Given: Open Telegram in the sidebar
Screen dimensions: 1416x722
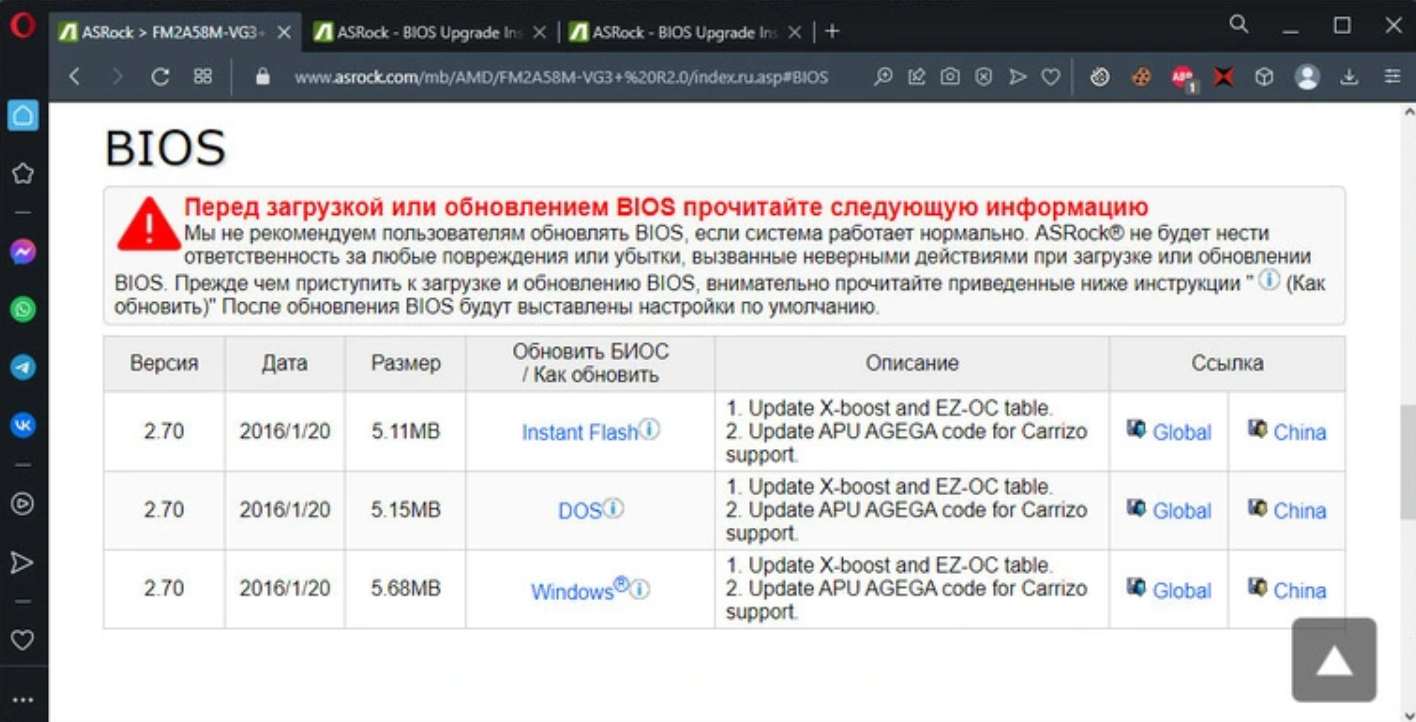Looking at the screenshot, I should (22, 367).
